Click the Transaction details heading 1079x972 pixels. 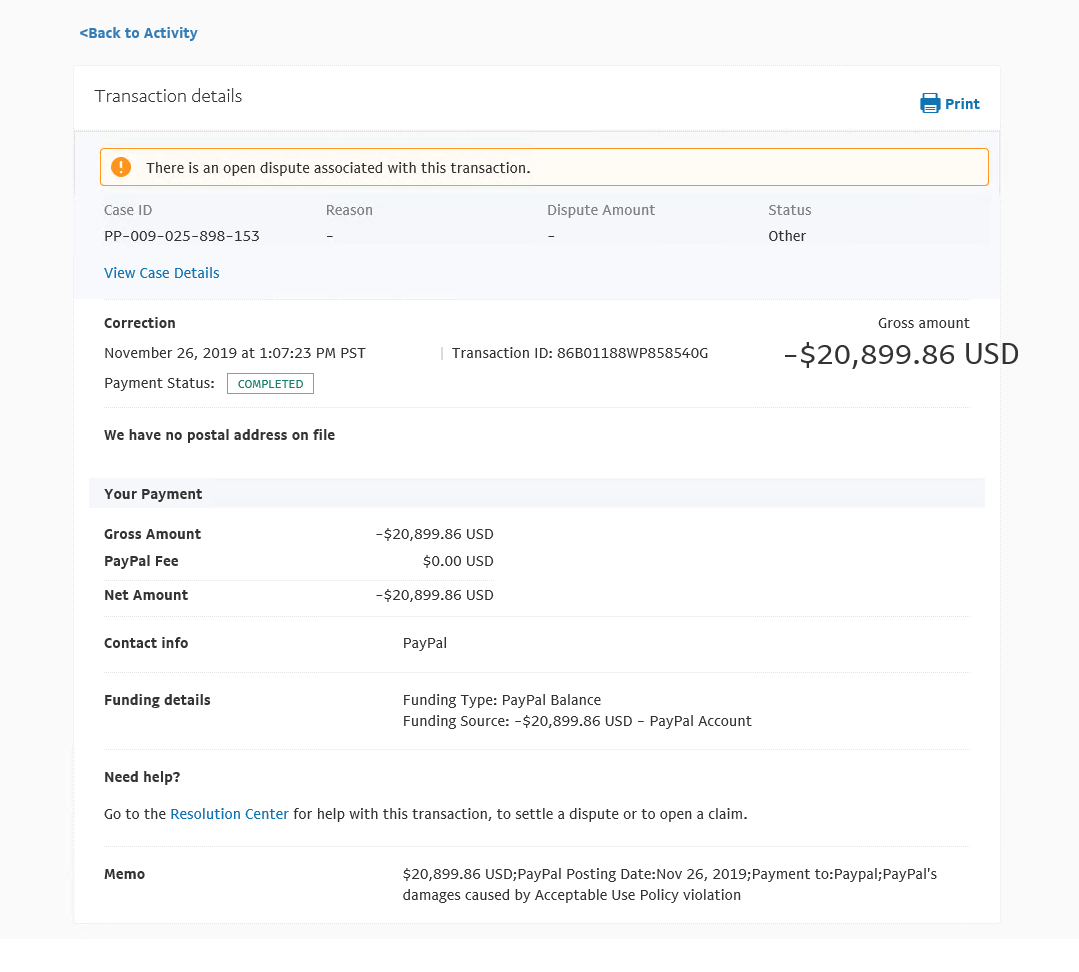[168, 96]
